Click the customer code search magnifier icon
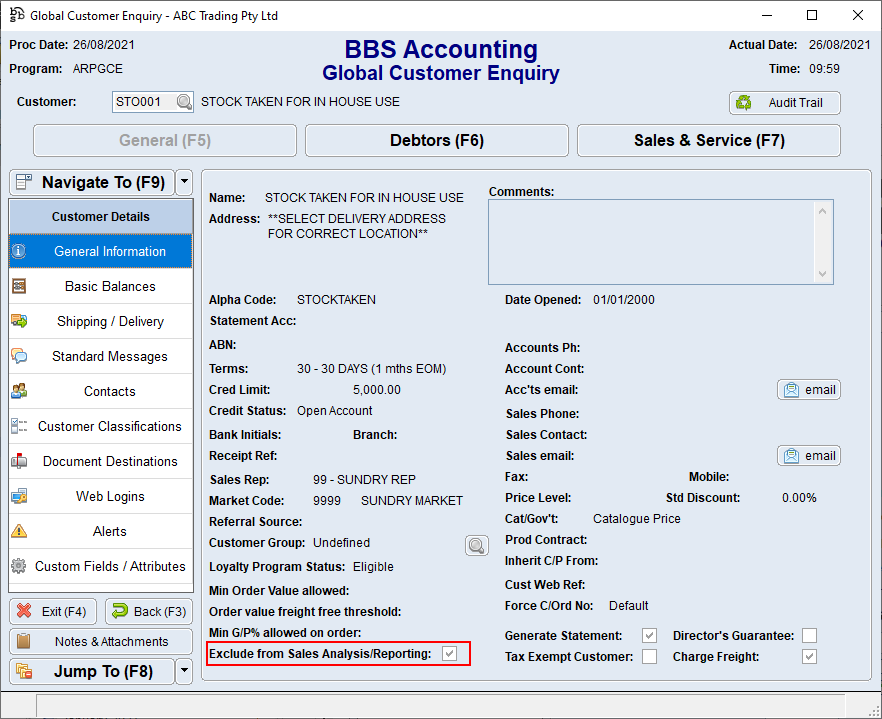 click(184, 102)
